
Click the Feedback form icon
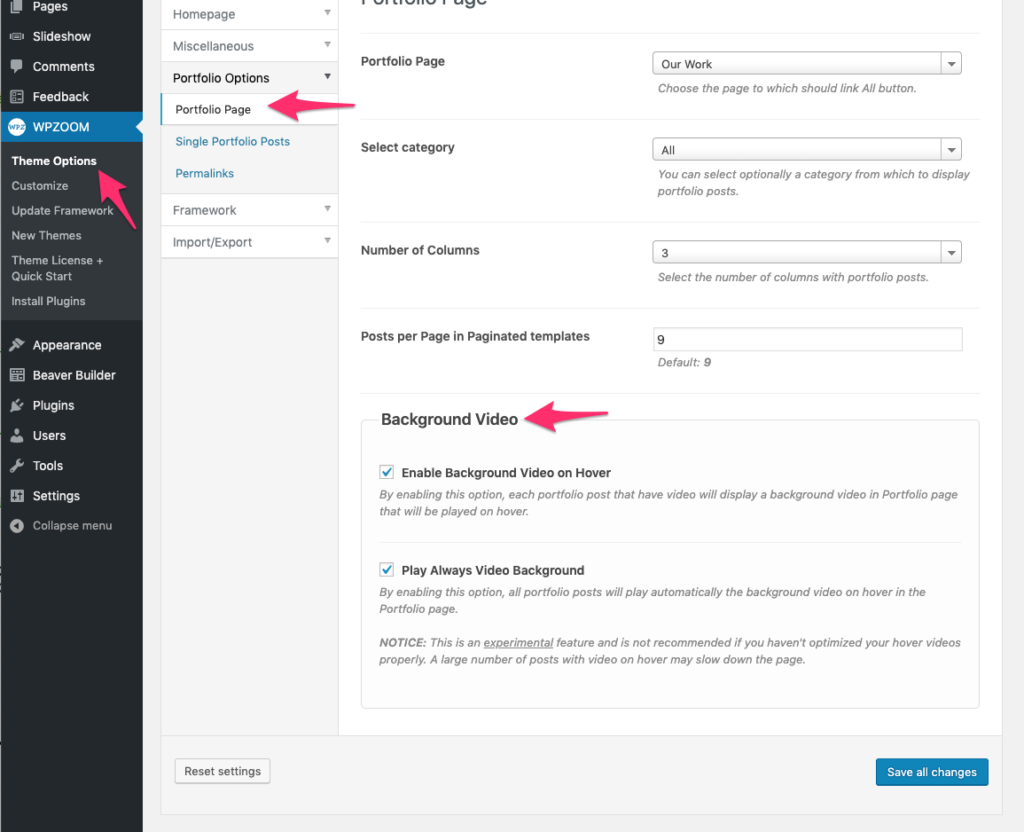point(16,97)
